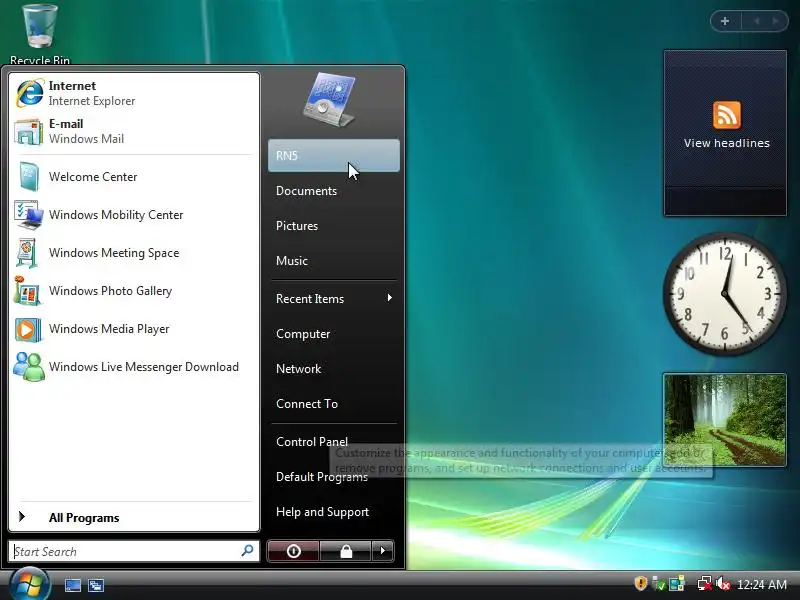The image size is (800, 600).
Task: Open the Windows Security Alerts shield
Action: pyautogui.click(x=640, y=583)
